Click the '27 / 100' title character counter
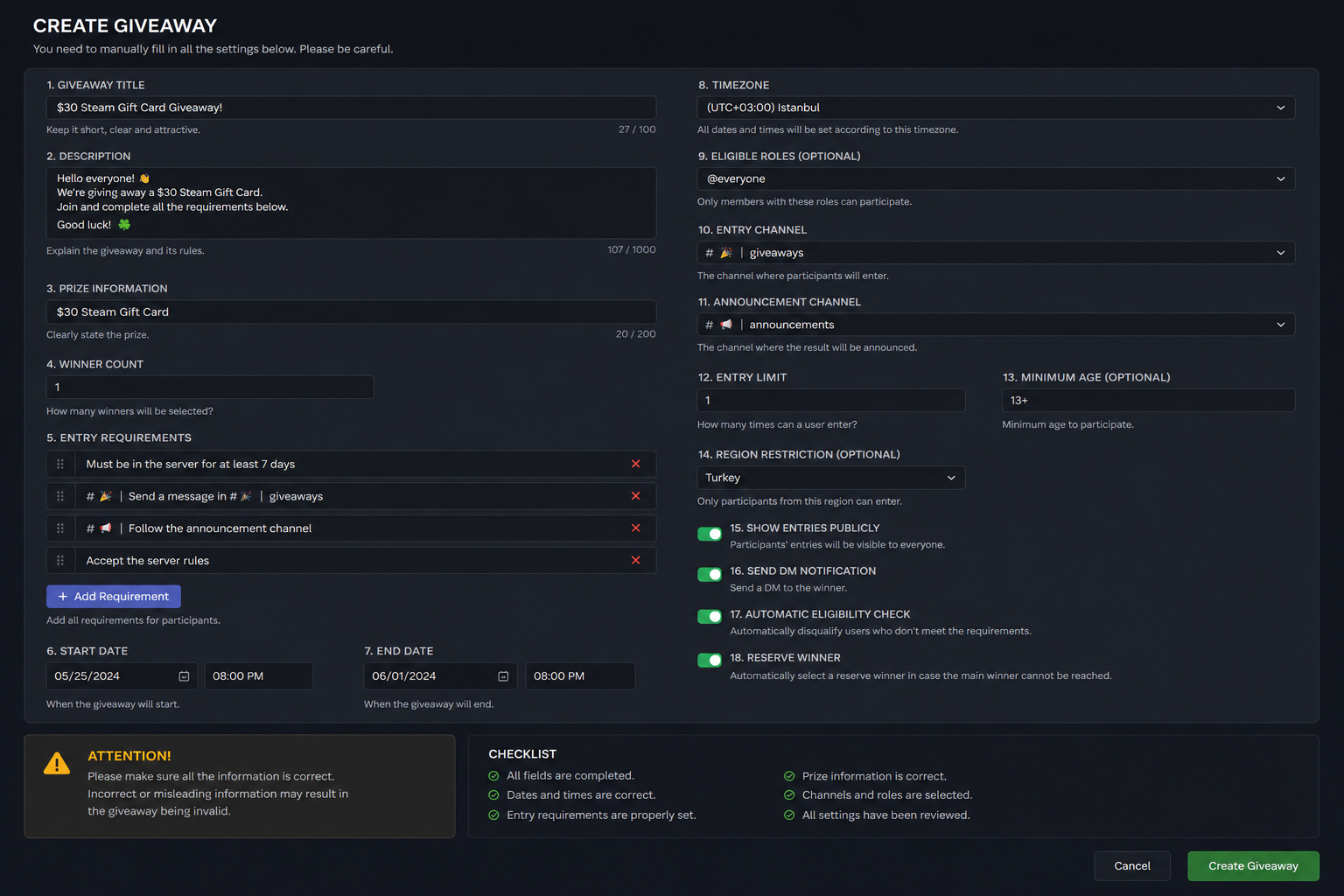 click(x=637, y=129)
